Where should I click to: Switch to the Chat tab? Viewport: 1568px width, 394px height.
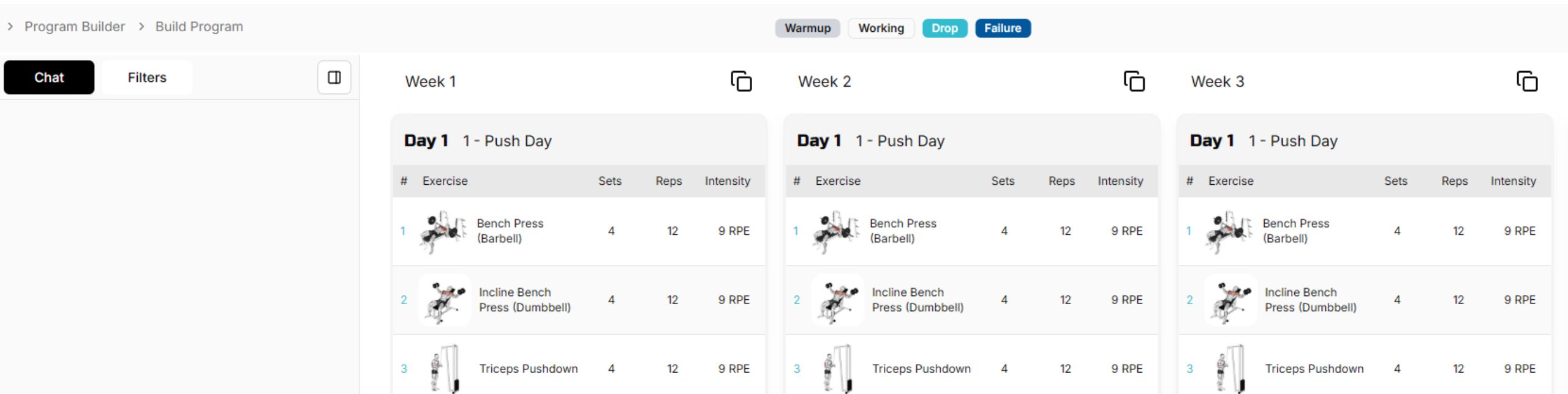pyautogui.click(x=49, y=77)
